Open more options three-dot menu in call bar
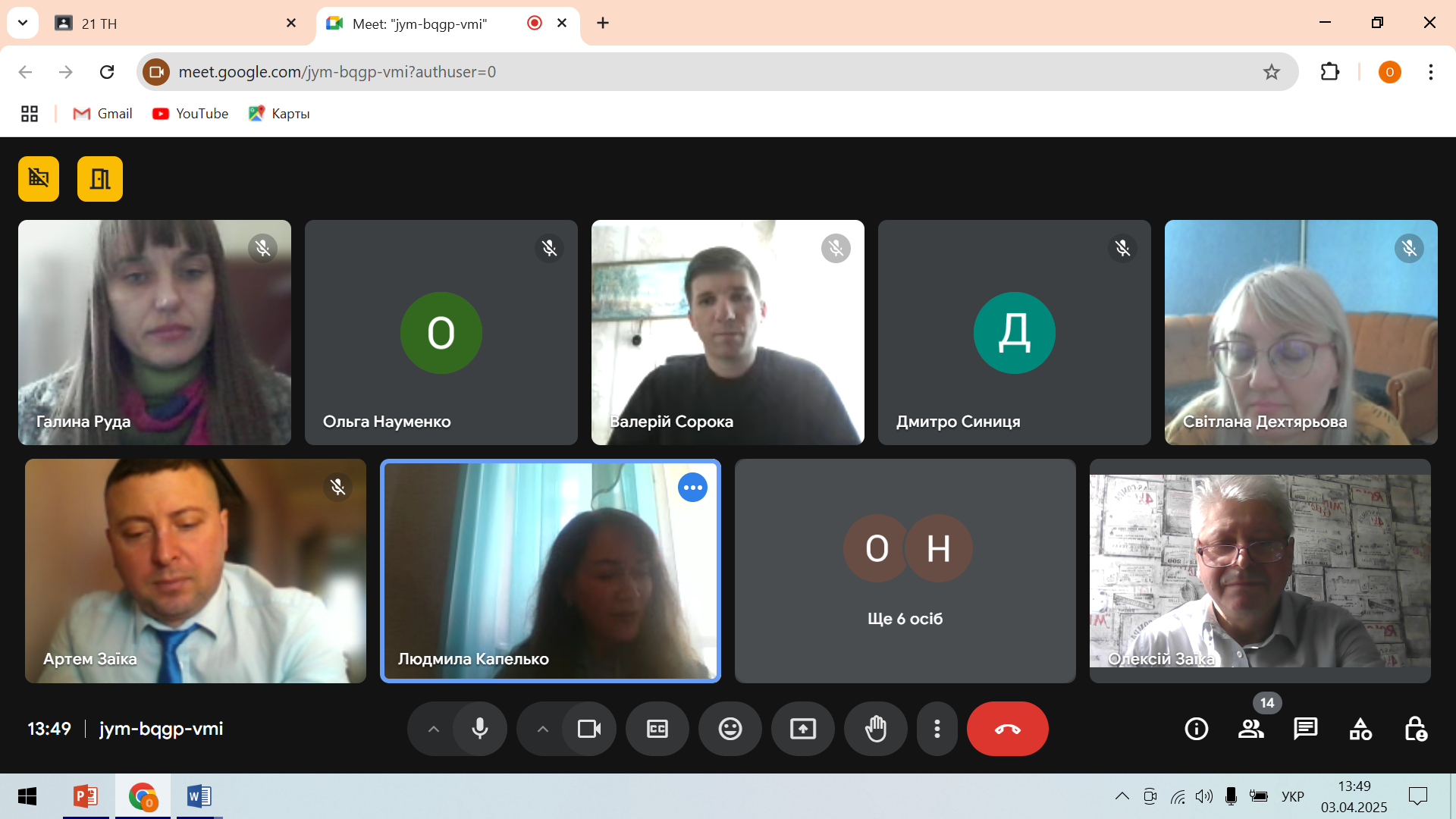Viewport: 1456px width, 819px height. coord(937,729)
